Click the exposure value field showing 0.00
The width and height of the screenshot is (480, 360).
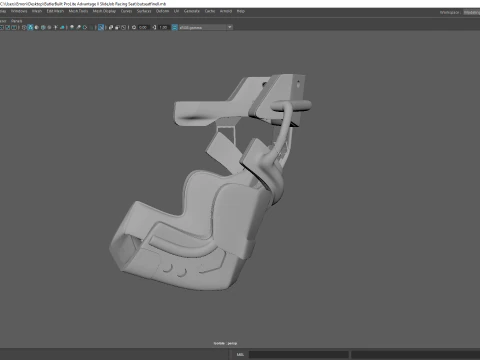coord(143,27)
